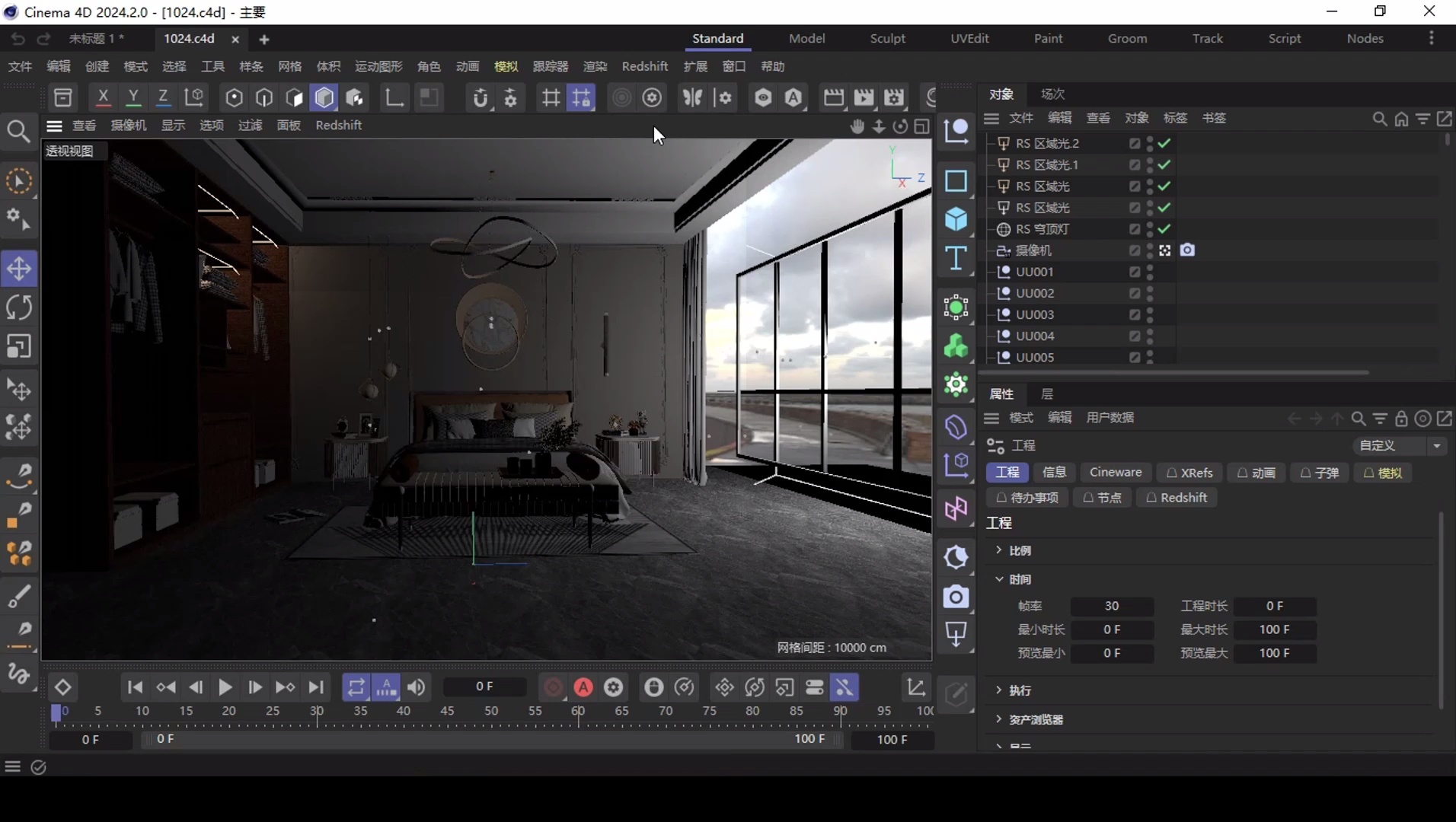This screenshot has height=822, width=1456.
Task: Select the Move tool in the left toolbar
Action: pyautogui.click(x=19, y=269)
